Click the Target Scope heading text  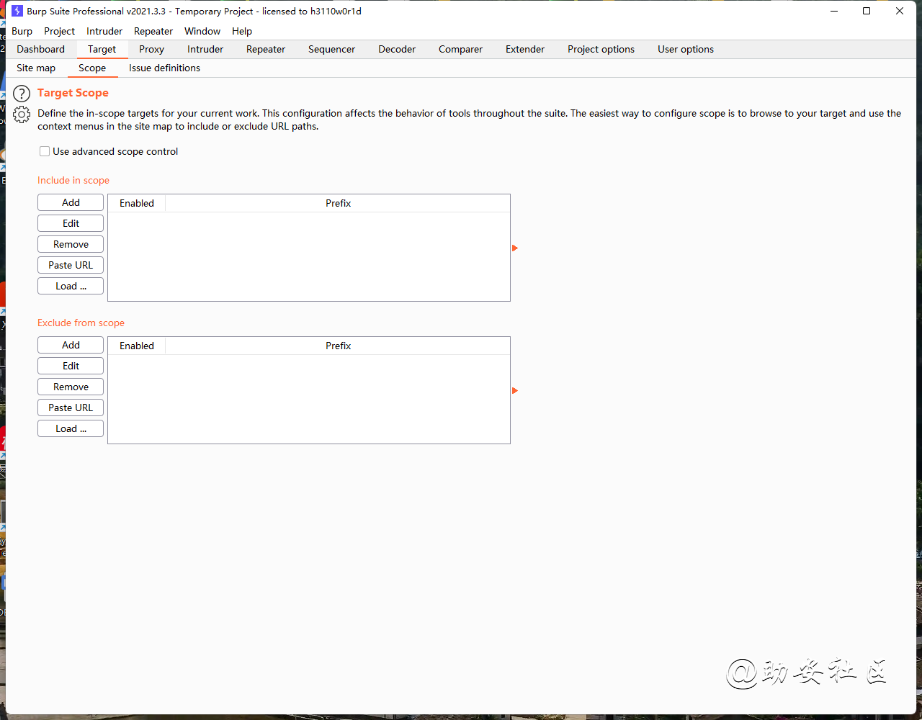point(73,93)
